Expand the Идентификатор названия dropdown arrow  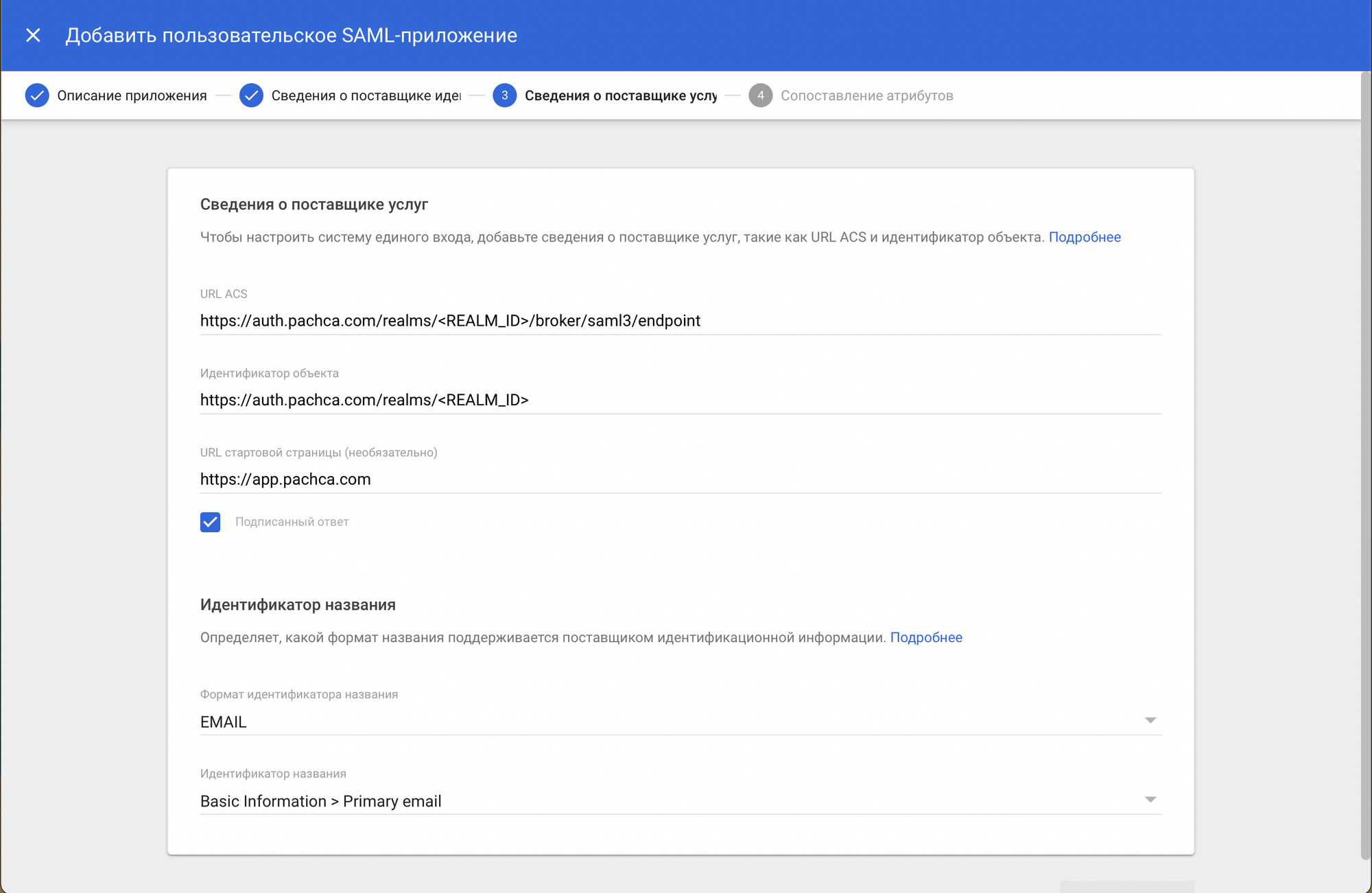pyautogui.click(x=1150, y=800)
